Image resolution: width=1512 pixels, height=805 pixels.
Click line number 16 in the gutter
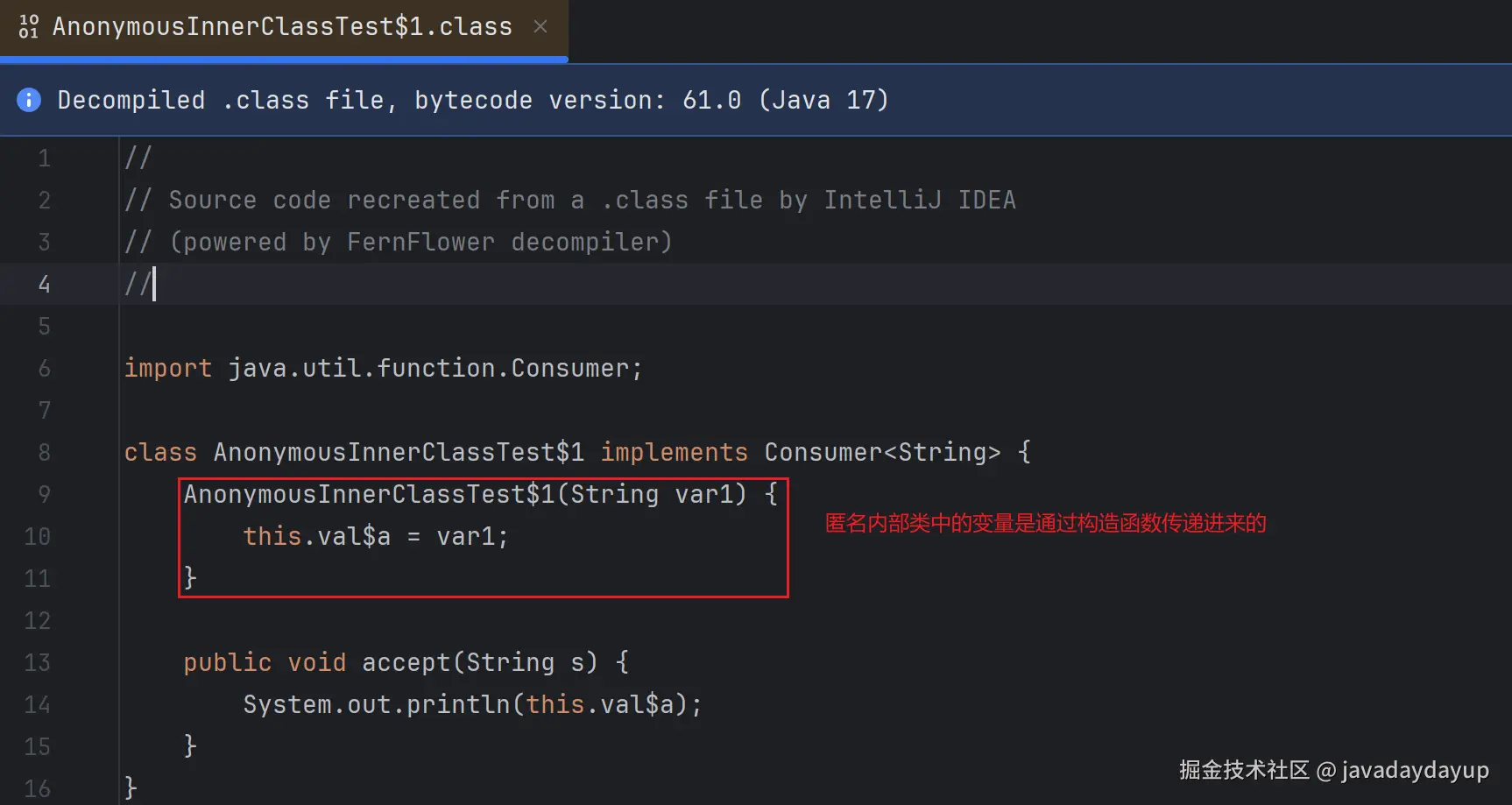tap(37, 788)
